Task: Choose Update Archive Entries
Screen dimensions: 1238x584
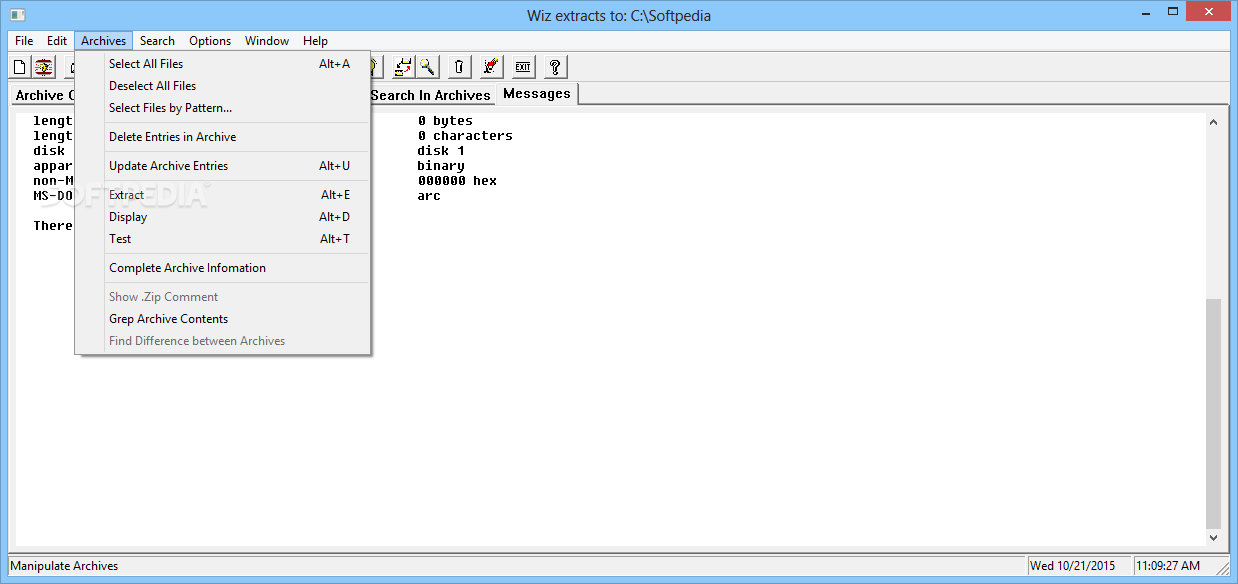Action: coord(223,166)
